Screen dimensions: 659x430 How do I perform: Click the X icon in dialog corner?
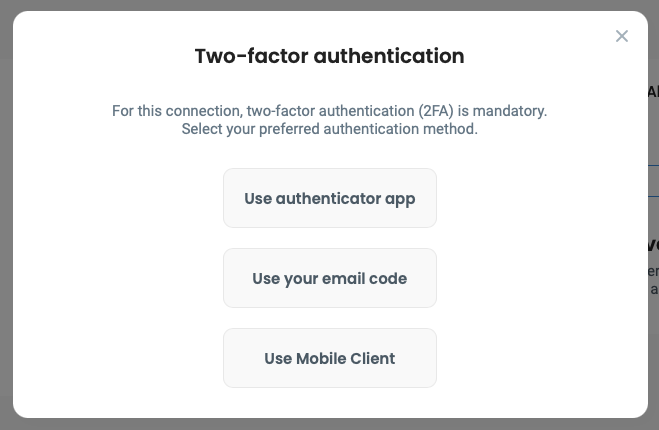[622, 37]
